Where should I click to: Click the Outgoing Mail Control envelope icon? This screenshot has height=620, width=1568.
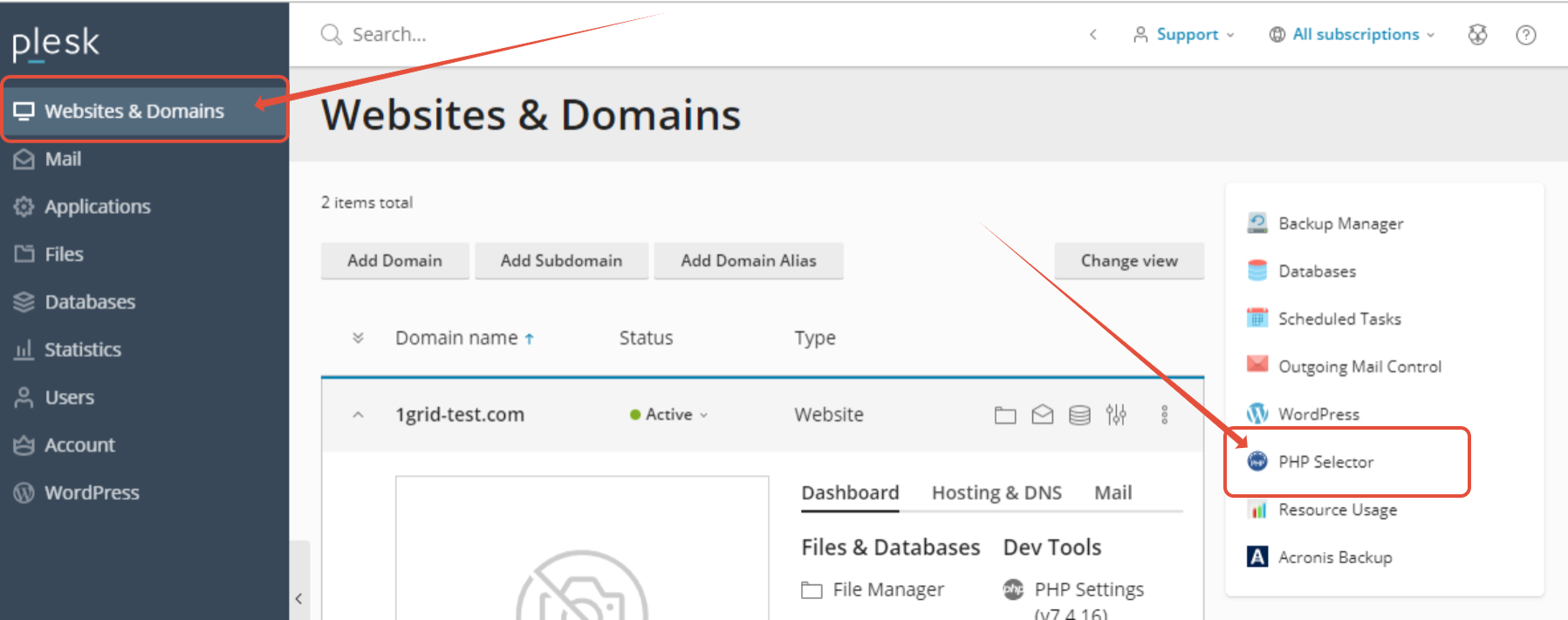pyautogui.click(x=1257, y=364)
